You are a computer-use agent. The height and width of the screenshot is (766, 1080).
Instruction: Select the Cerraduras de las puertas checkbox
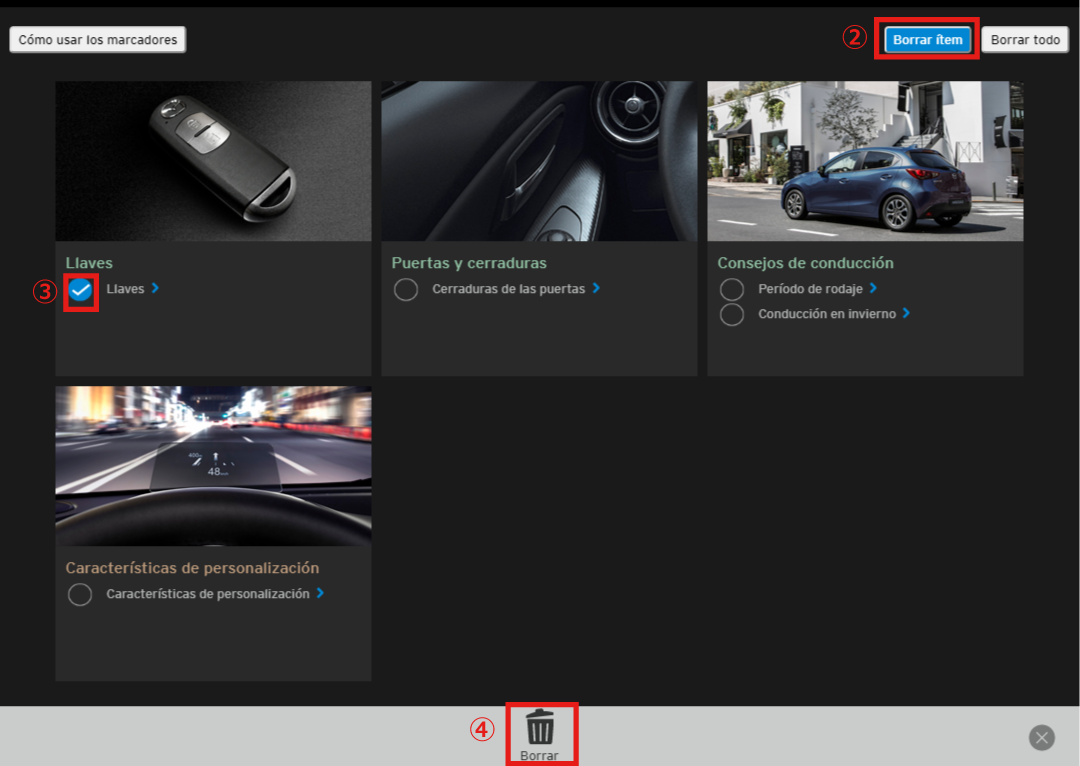point(406,290)
